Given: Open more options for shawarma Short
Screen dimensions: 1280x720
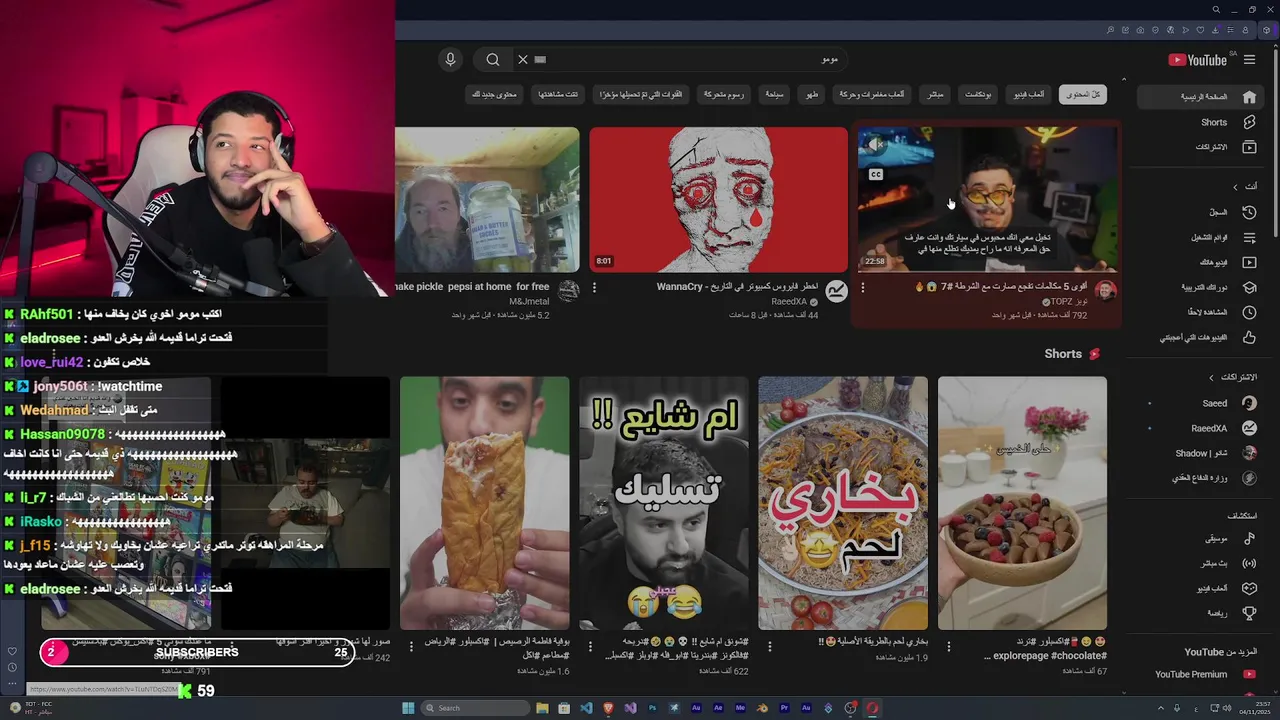Looking at the screenshot, I should tap(411, 646).
